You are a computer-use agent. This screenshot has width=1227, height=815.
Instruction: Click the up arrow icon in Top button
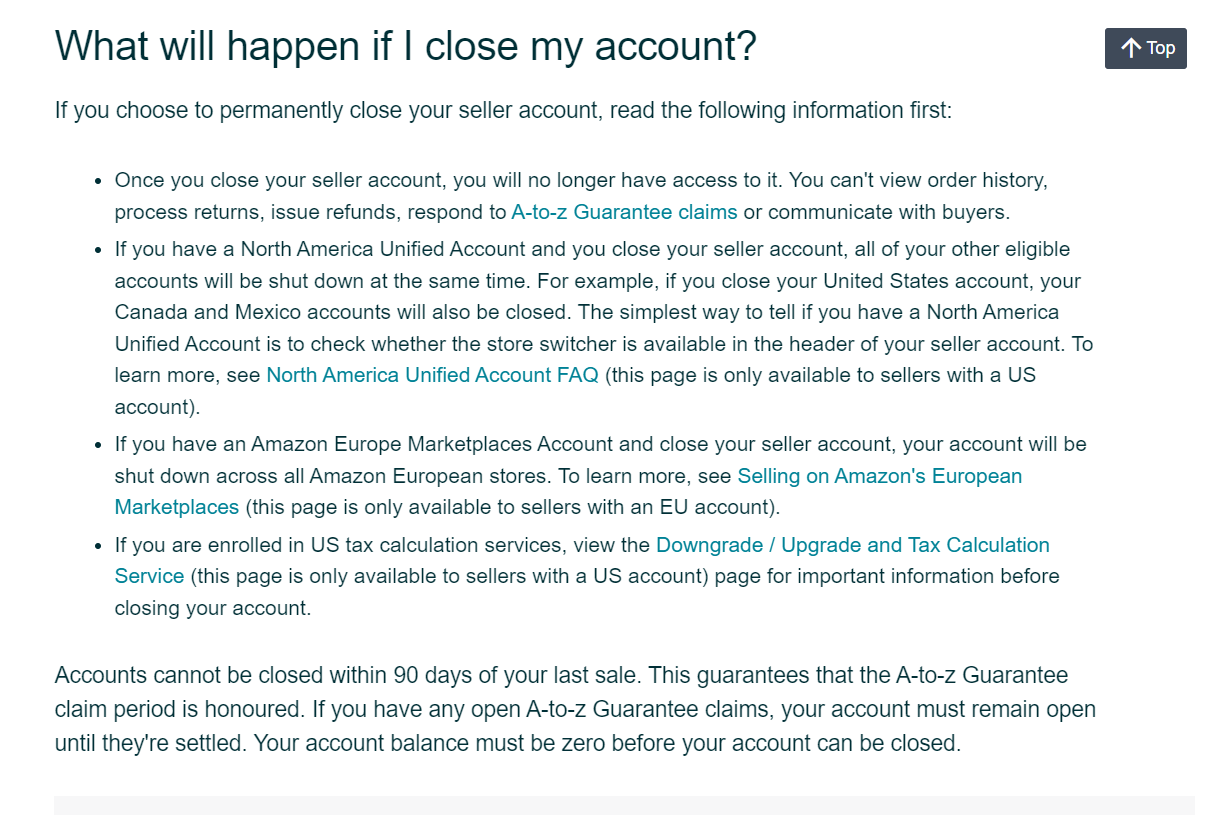(1131, 48)
